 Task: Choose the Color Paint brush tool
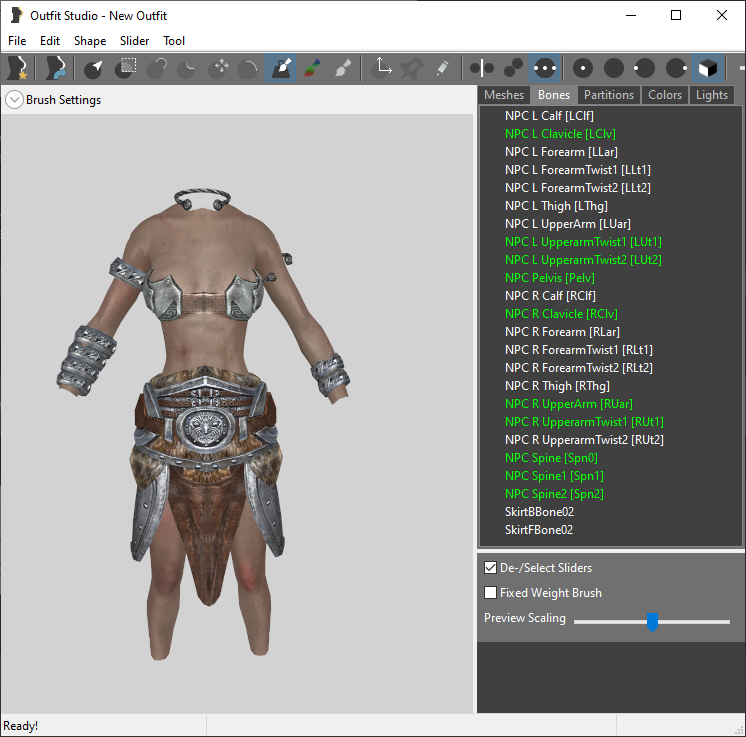point(312,68)
